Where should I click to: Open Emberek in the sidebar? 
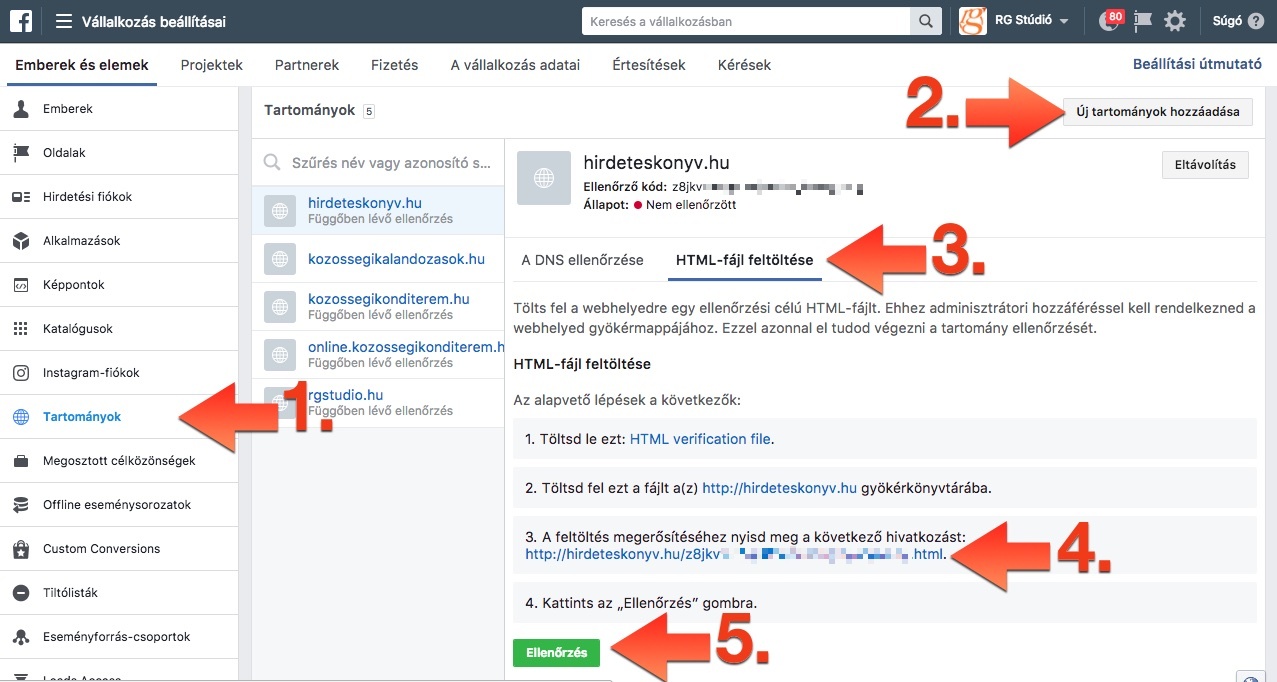pyautogui.click(x=119, y=109)
